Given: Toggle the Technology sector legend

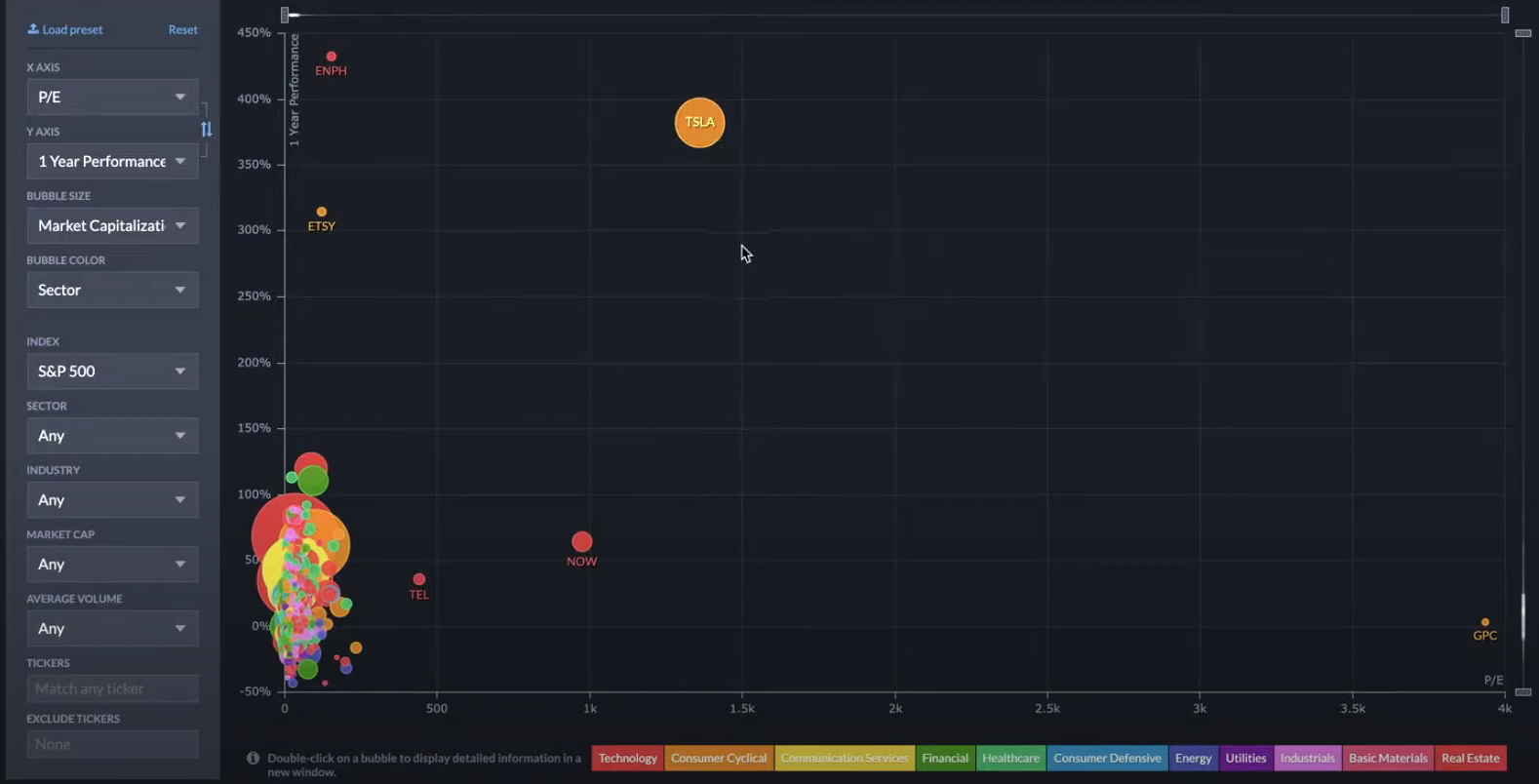Looking at the screenshot, I should coord(627,758).
